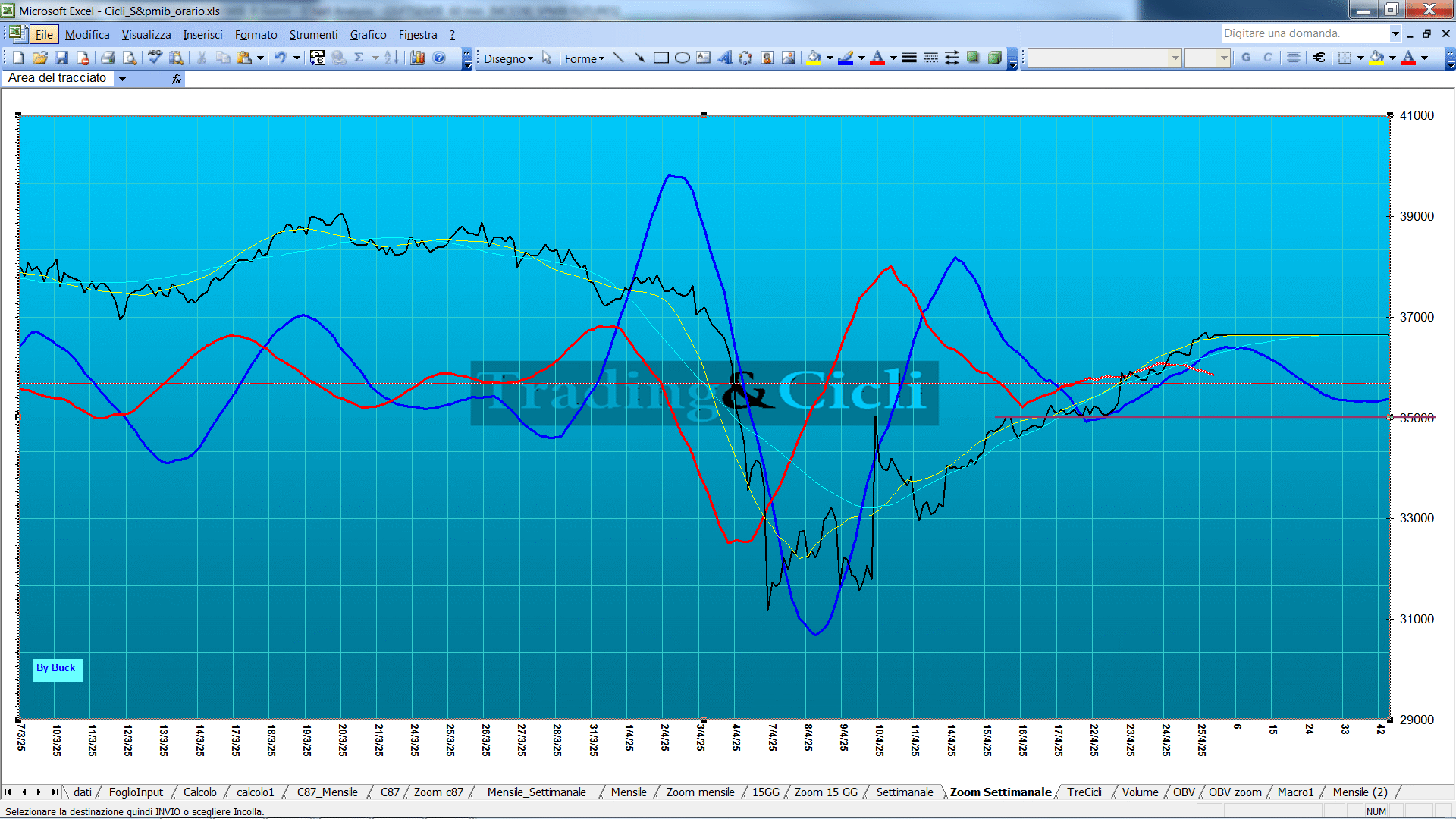Open the Forme AutoShapes menu
Image resolution: width=1456 pixels, height=819 pixels.
584,58
